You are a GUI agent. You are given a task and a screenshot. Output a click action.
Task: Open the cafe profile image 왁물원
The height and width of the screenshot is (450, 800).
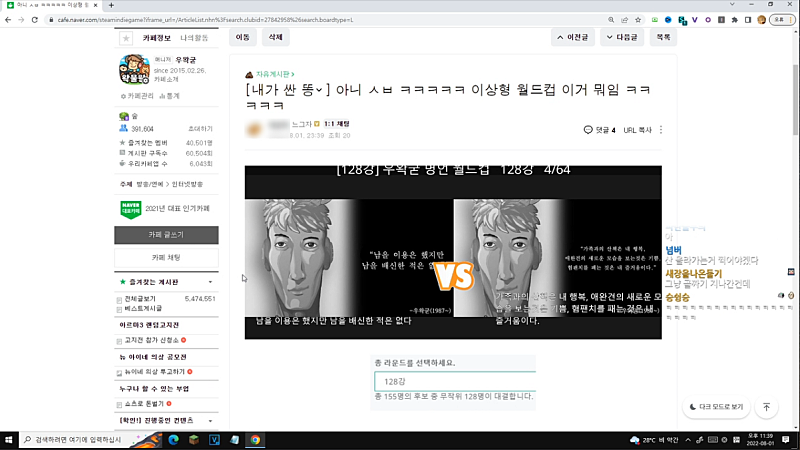click(134, 69)
